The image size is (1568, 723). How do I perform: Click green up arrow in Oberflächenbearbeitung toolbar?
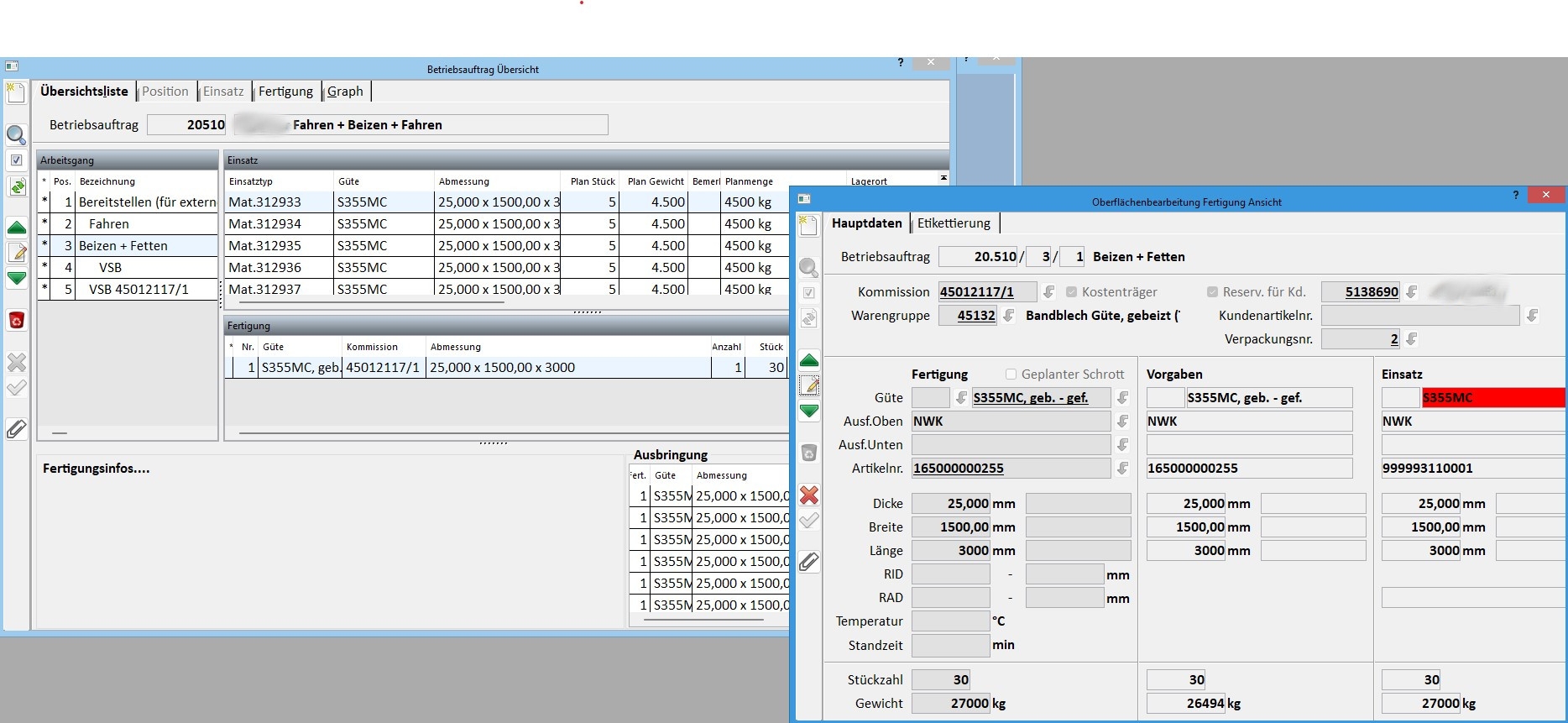click(808, 360)
